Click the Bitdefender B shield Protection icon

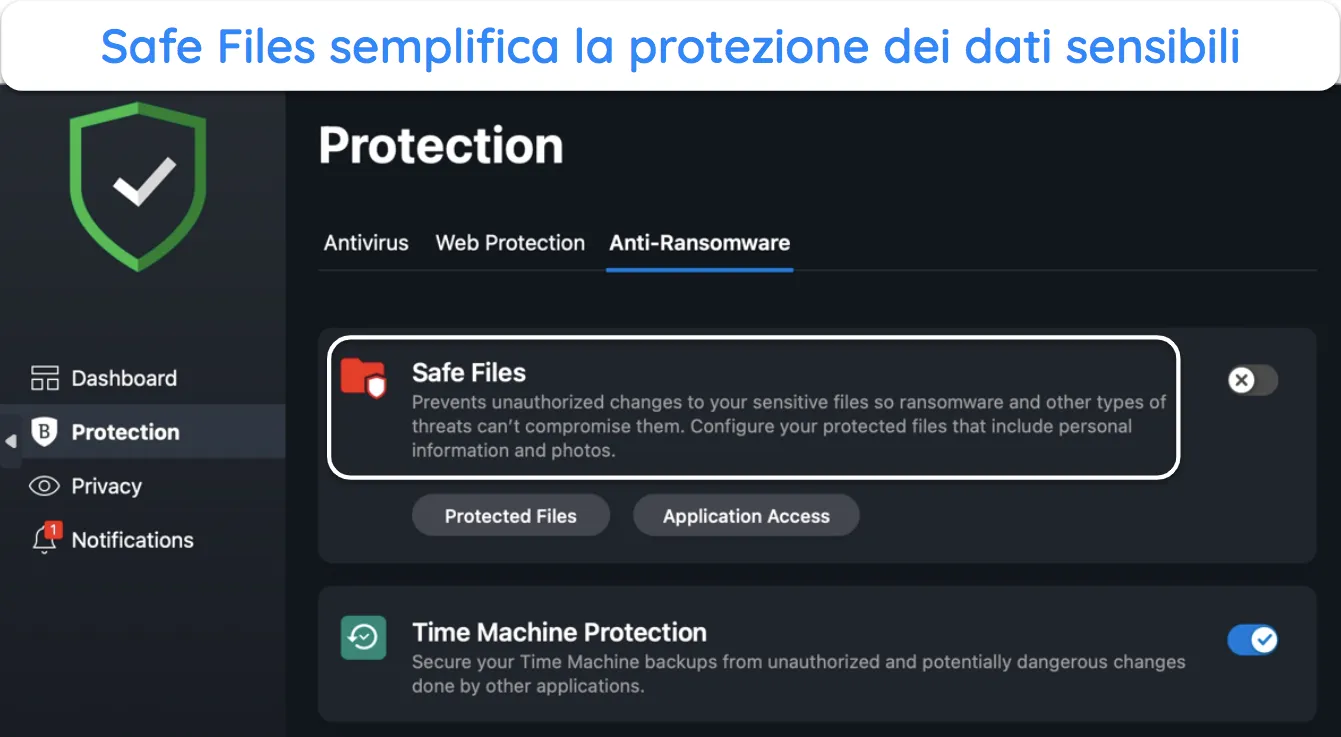[x=45, y=432]
